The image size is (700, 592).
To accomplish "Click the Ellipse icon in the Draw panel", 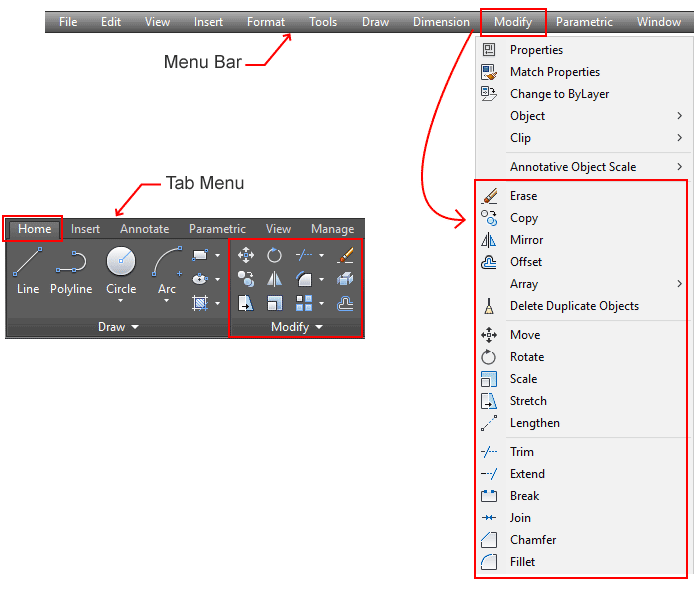I will pos(200,279).
